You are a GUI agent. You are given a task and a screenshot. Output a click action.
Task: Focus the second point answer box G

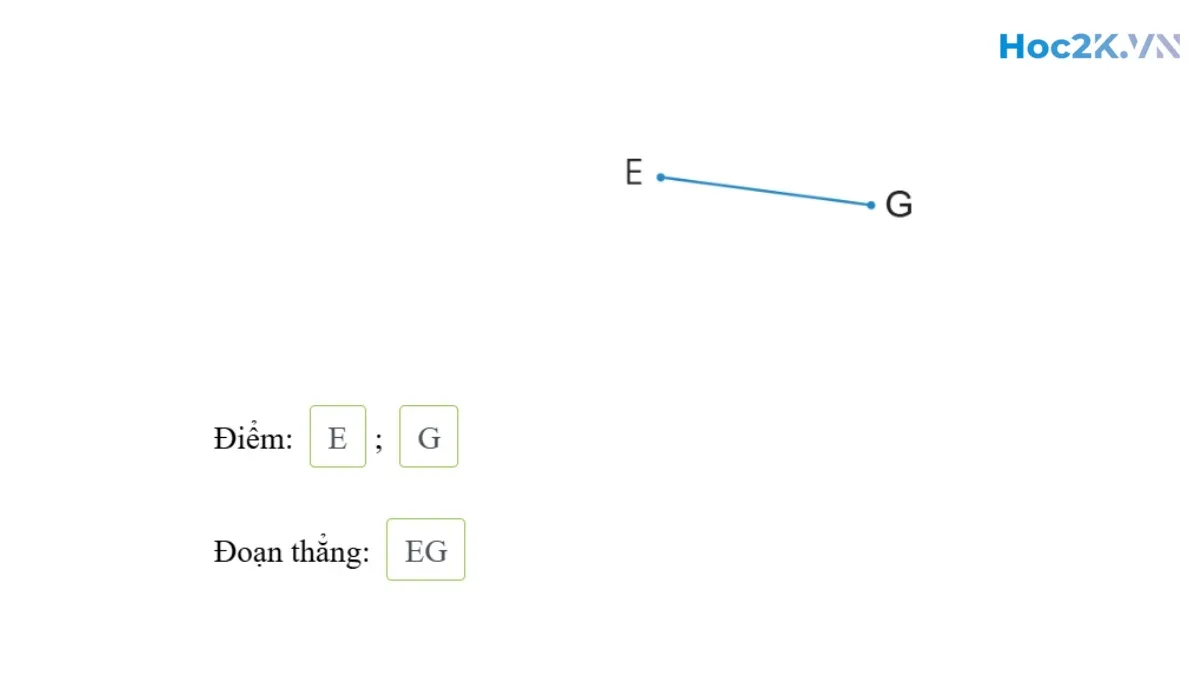(x=429, y=437)
